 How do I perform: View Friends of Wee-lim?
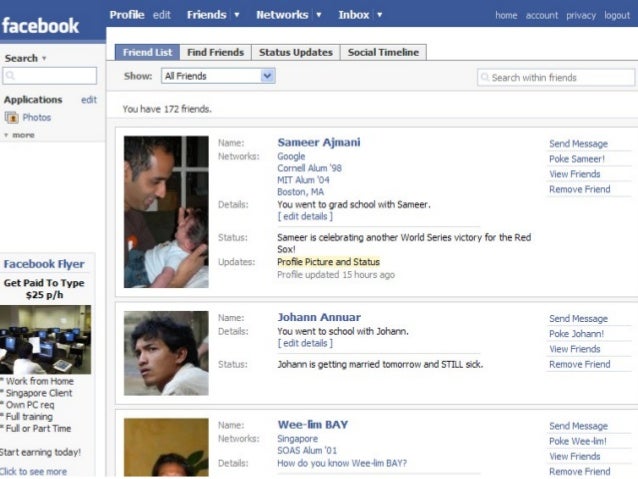[575, 457]
